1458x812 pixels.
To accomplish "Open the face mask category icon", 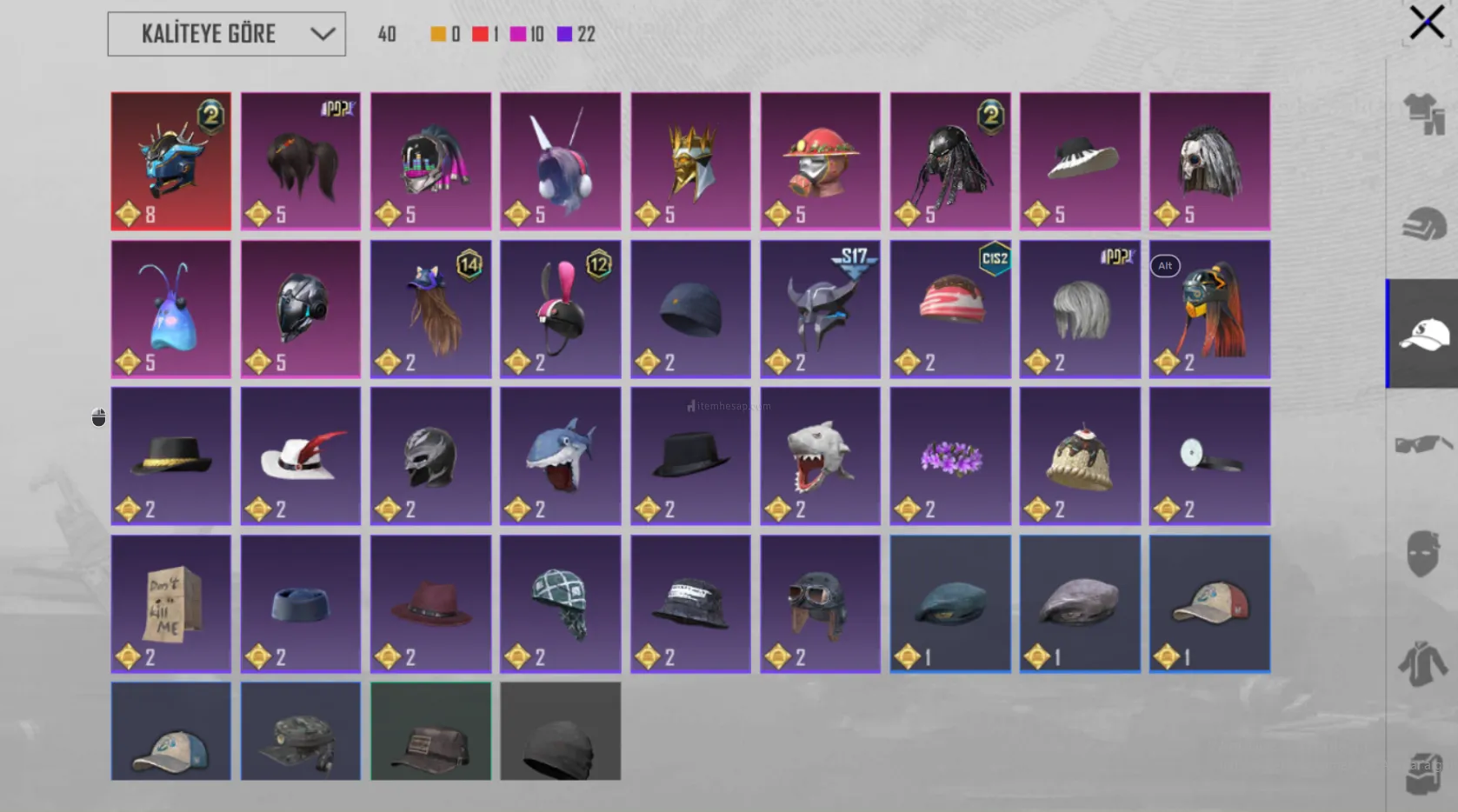I will tap(1423, 554).
